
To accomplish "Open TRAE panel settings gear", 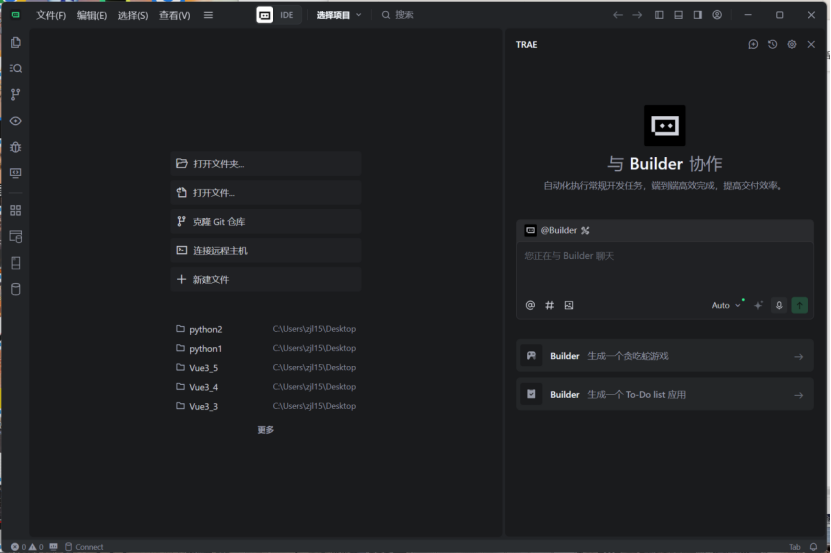I will pos(792,45).
